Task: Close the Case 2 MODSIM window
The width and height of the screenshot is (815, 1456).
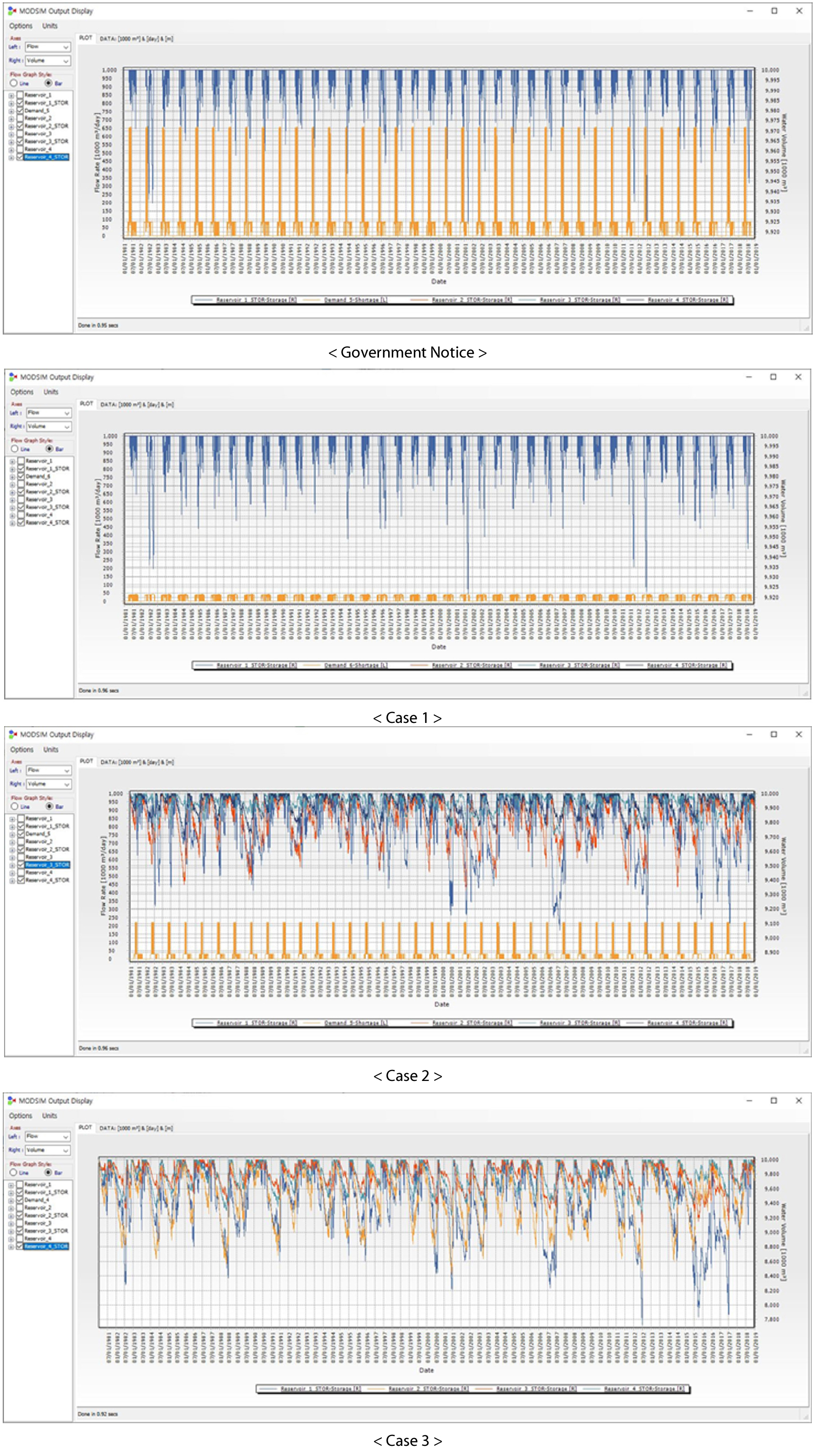Action: tap(798, 734)
